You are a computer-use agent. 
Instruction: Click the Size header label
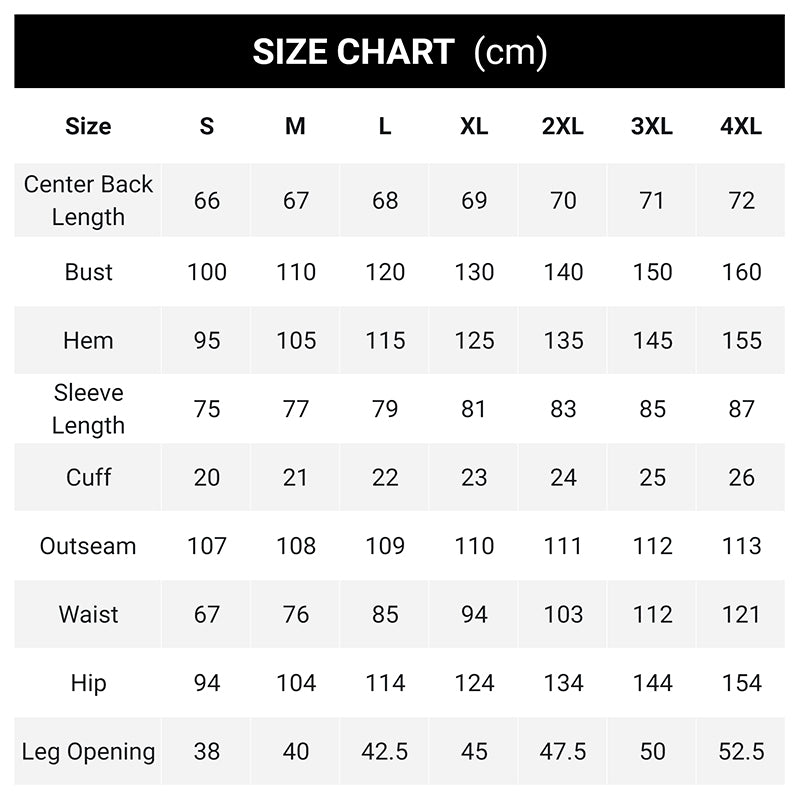point(88,127)
